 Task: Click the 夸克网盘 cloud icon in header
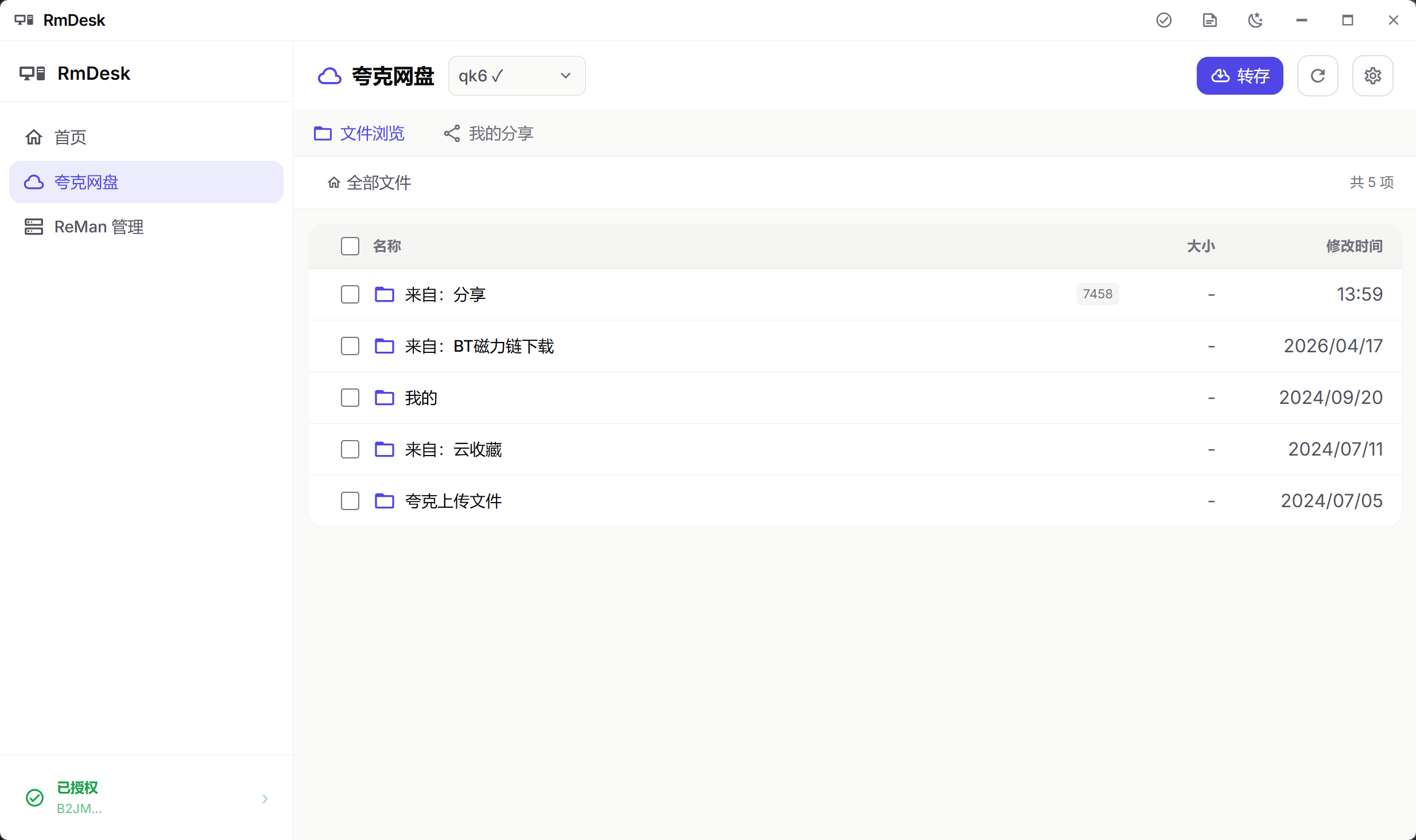(x=329, y=76)
